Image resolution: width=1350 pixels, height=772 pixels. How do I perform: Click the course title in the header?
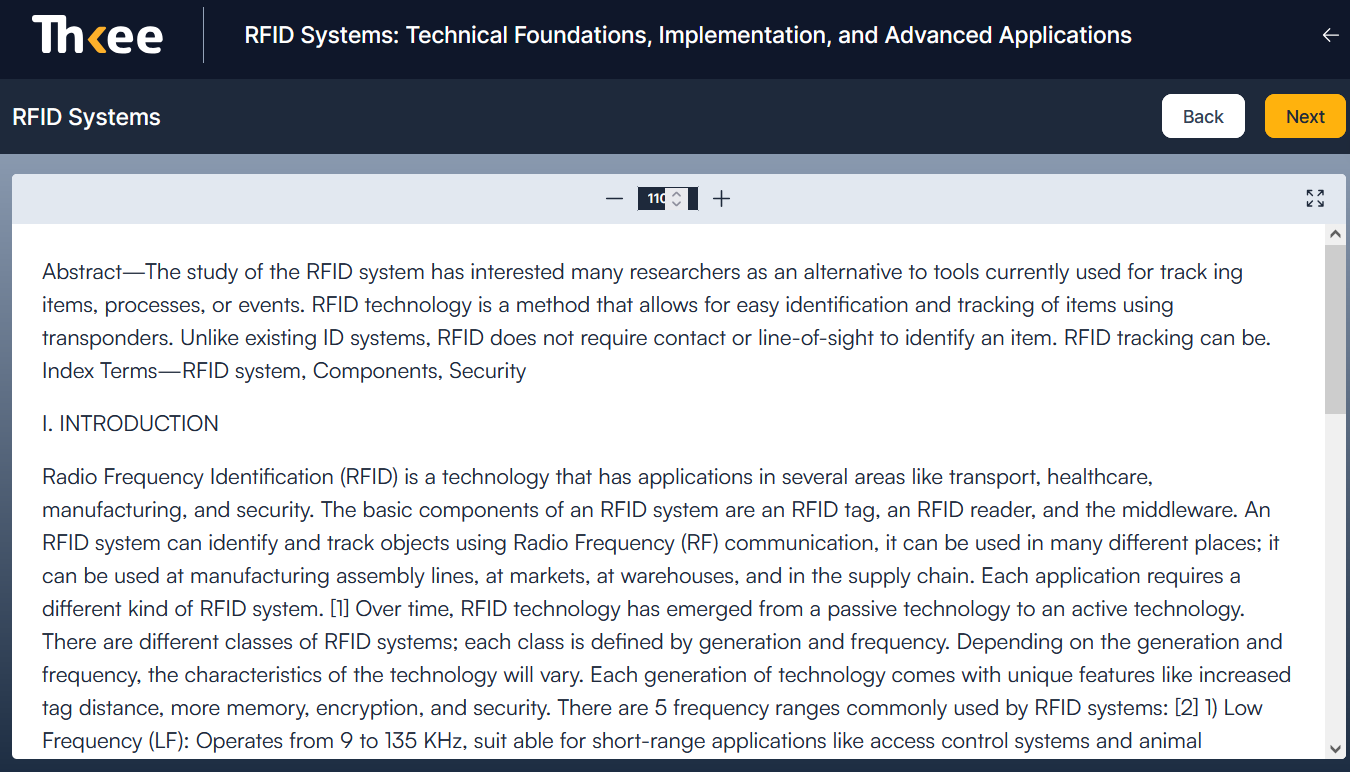688,36
